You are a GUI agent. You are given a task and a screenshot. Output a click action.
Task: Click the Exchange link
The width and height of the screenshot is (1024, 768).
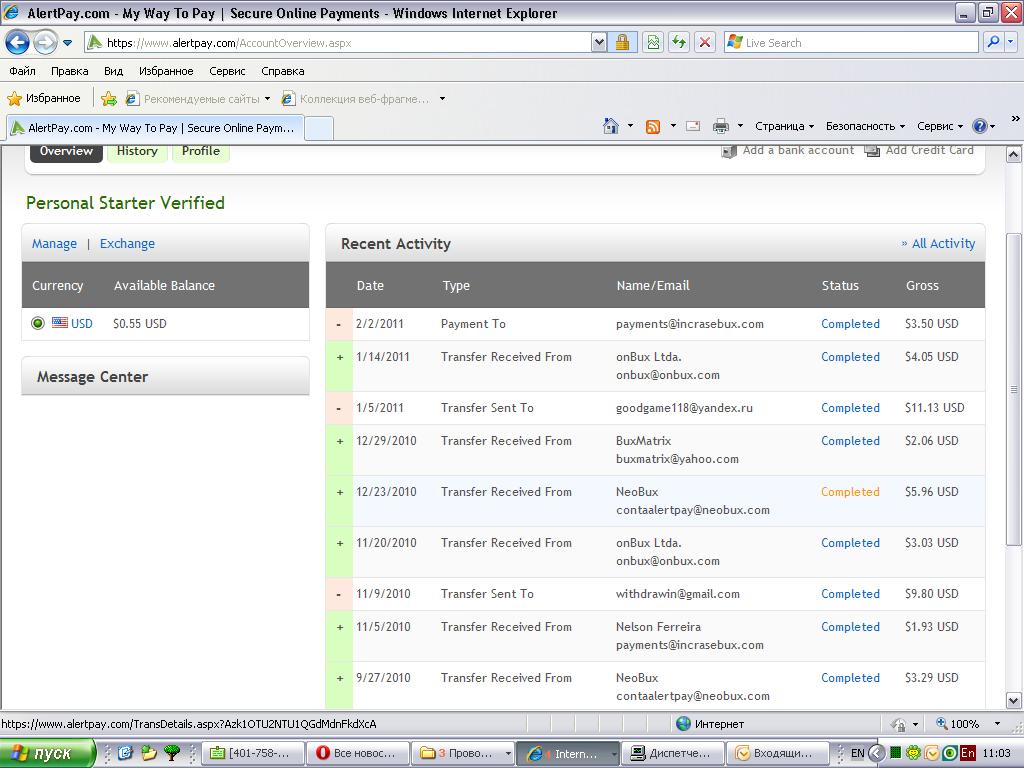127,244
